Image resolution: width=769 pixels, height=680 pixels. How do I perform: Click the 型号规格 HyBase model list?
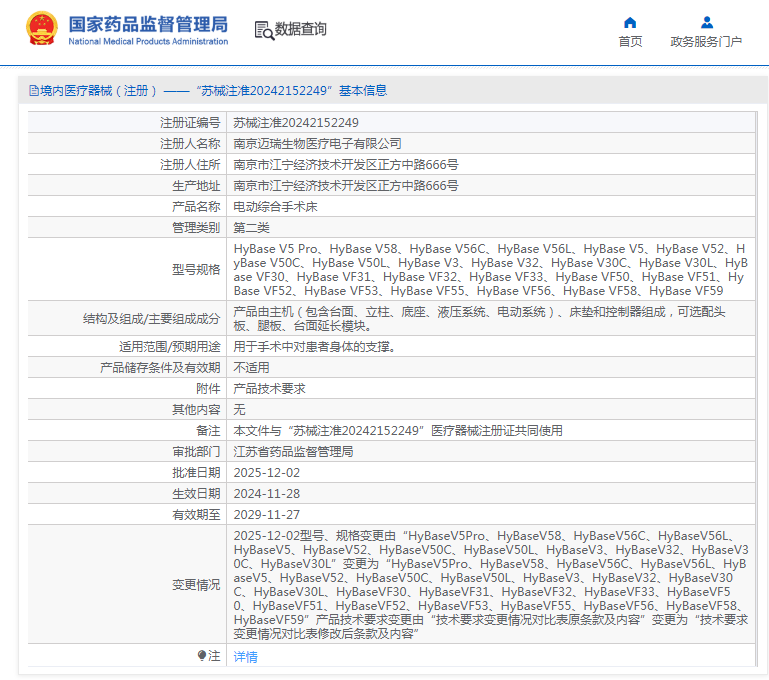point(490,270)
